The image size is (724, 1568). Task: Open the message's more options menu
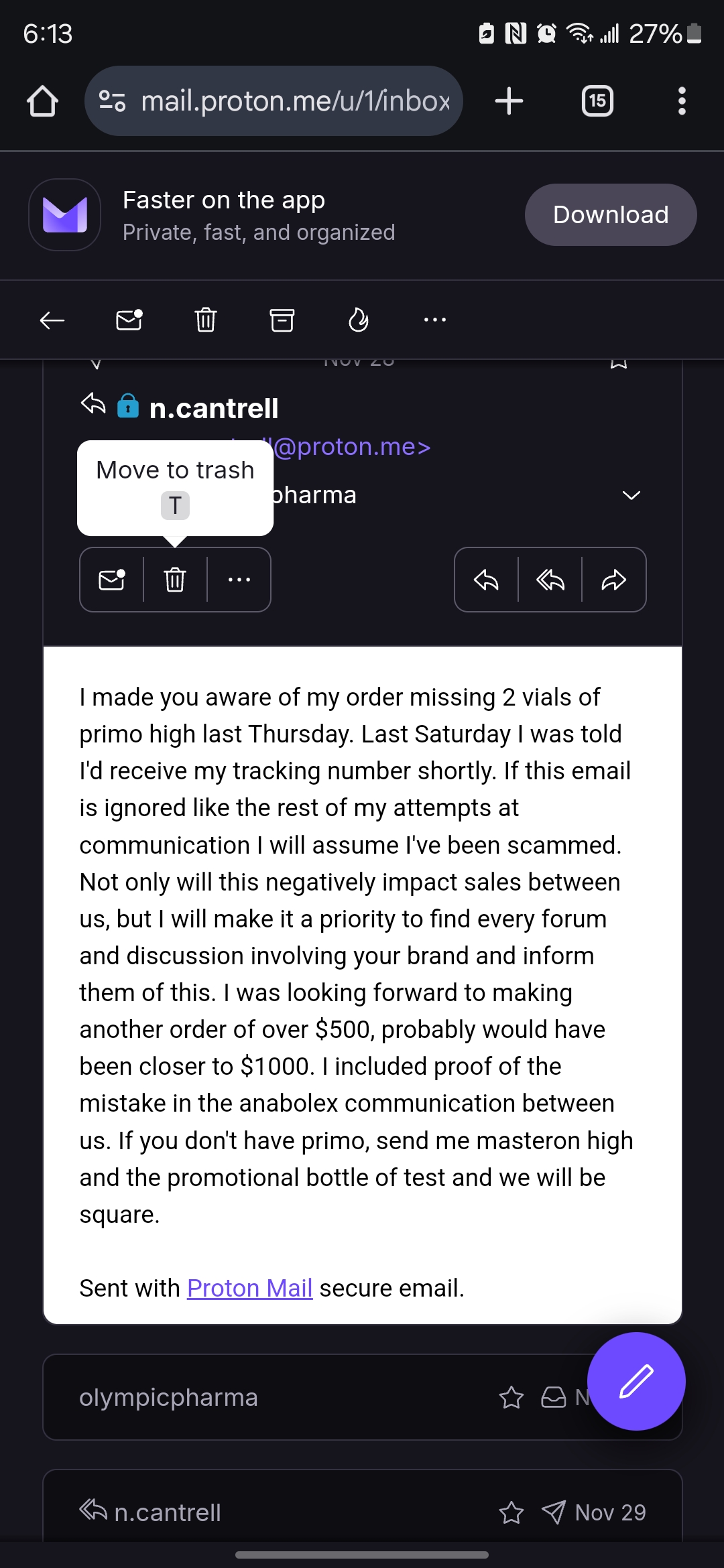coord(239,580)
